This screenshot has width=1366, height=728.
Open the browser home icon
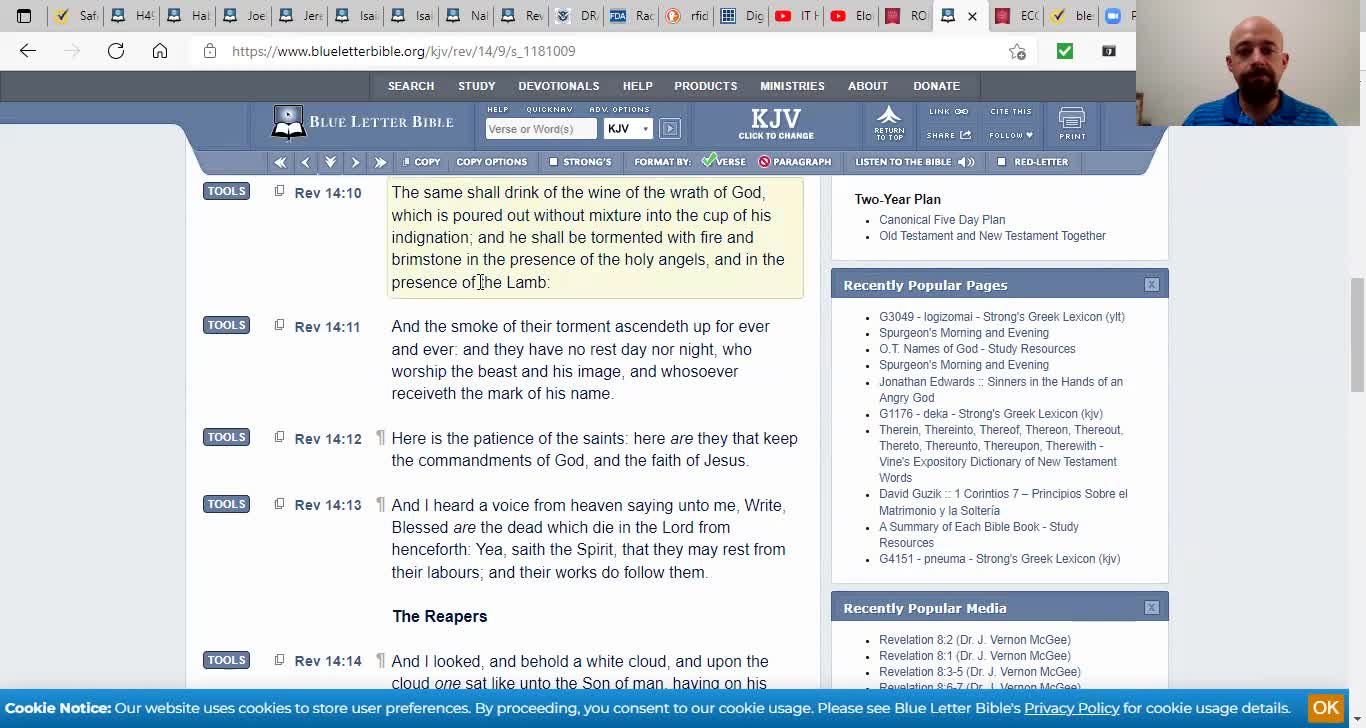(x=160, y=51)
